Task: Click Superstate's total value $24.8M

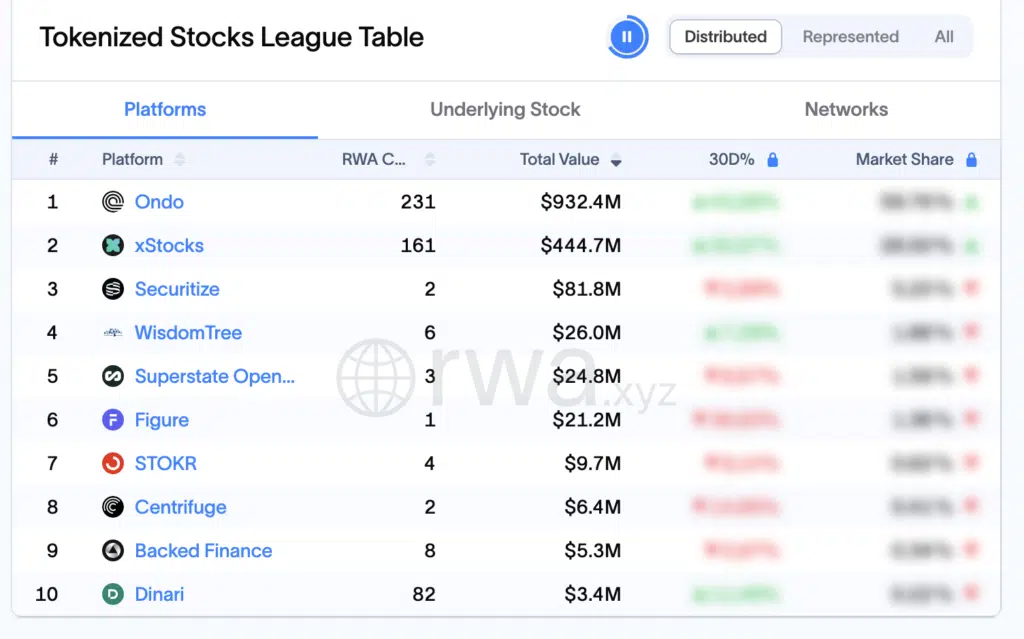Action: [x=586, y=376]
